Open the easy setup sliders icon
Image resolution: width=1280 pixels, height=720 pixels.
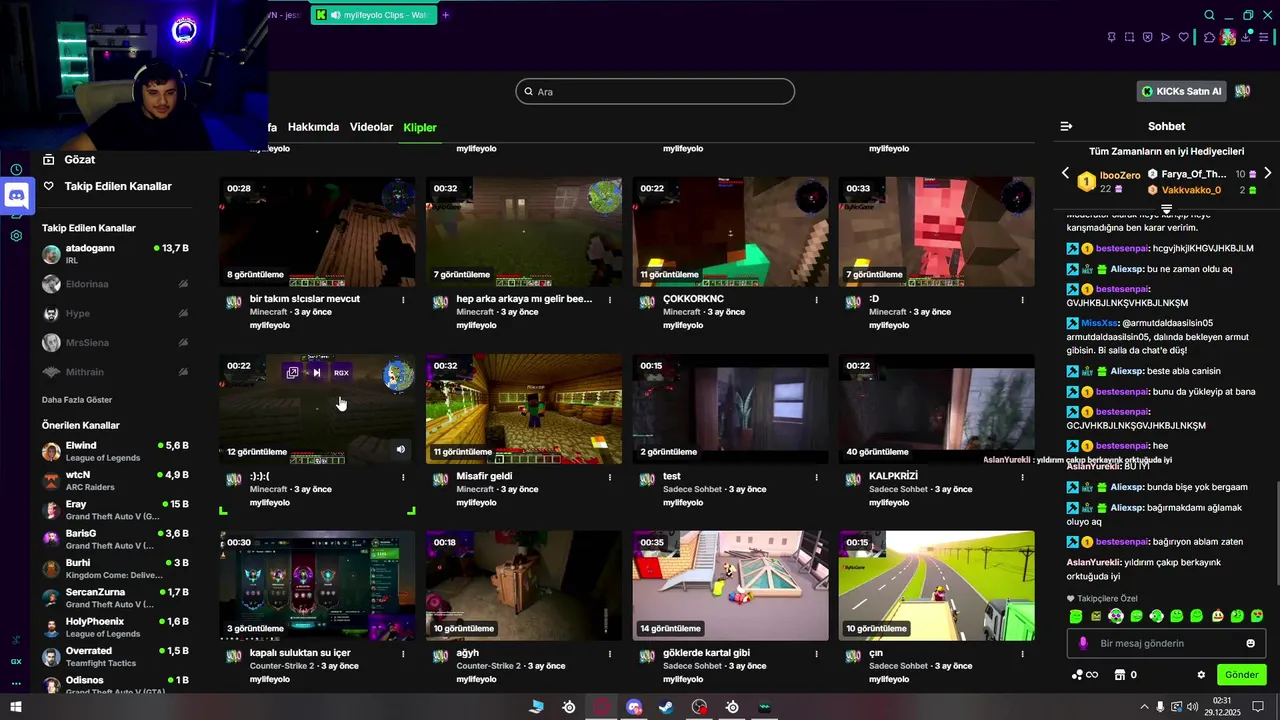point(1265,37)
